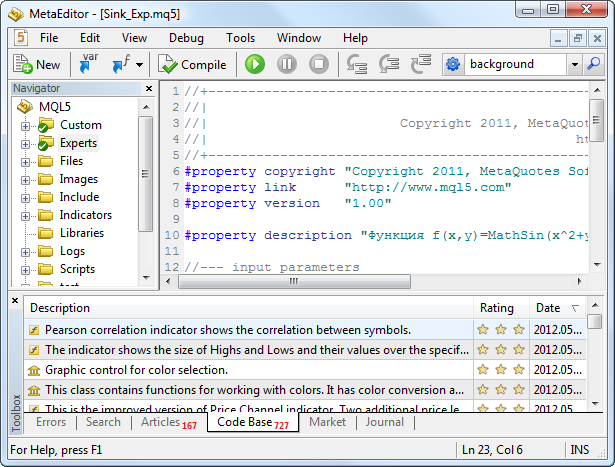The height and width of the screenshot is (467, 615).
Task: Expand the Experts folder
Action: coord(25,144)
